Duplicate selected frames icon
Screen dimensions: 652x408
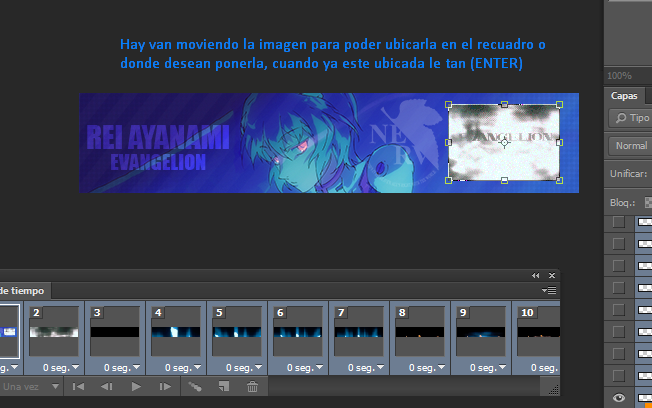pos(224,387)
